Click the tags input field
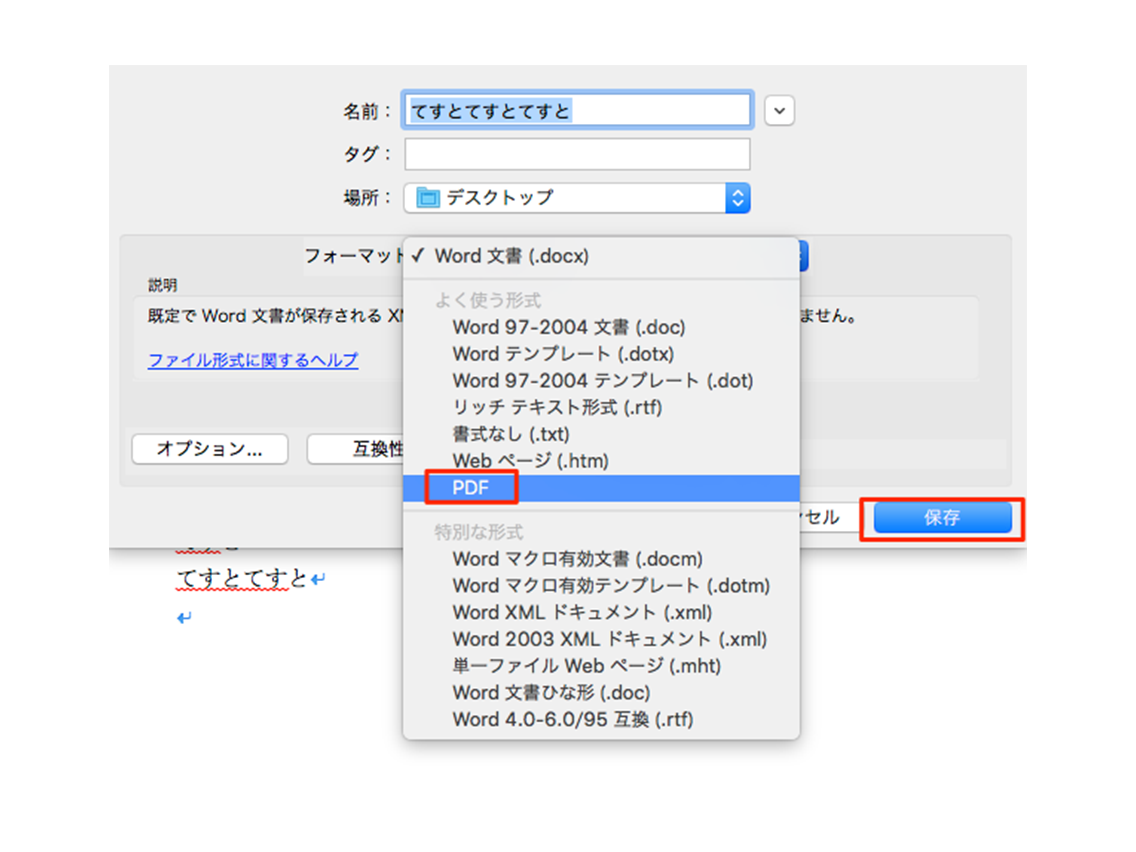The height and width of the screenshot is (852, 1136). point(577,154)
